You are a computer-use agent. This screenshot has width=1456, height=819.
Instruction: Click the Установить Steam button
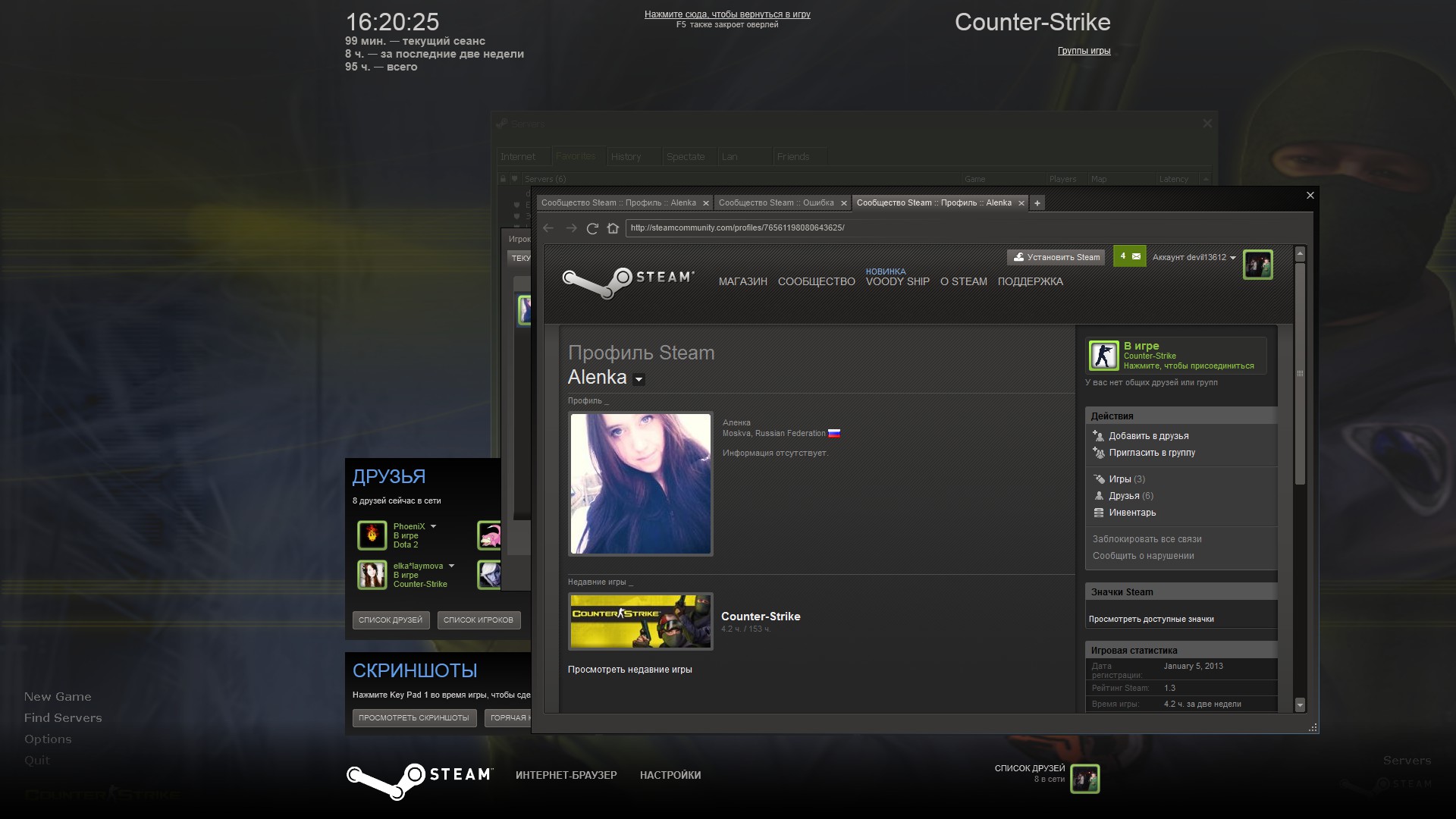1057,258
